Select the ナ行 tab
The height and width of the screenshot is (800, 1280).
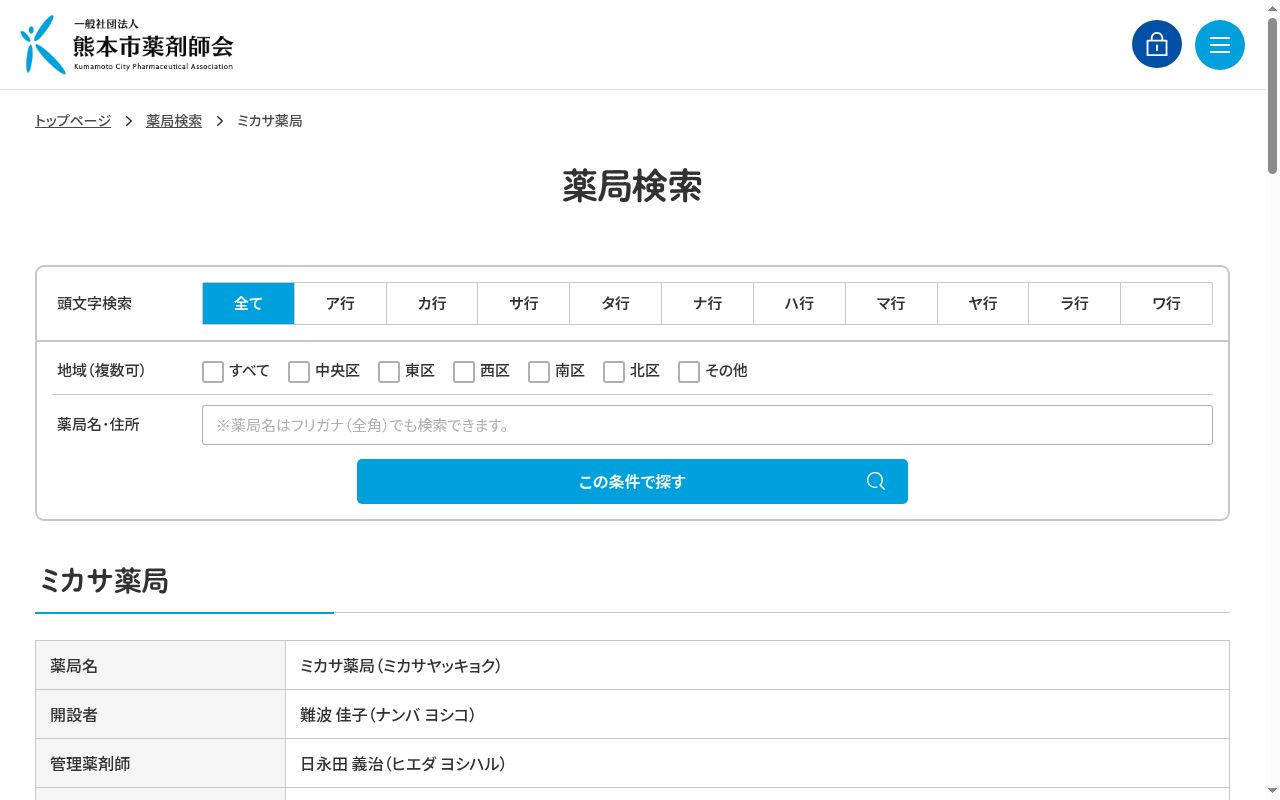pyautogui.click(x=708, y=304)
